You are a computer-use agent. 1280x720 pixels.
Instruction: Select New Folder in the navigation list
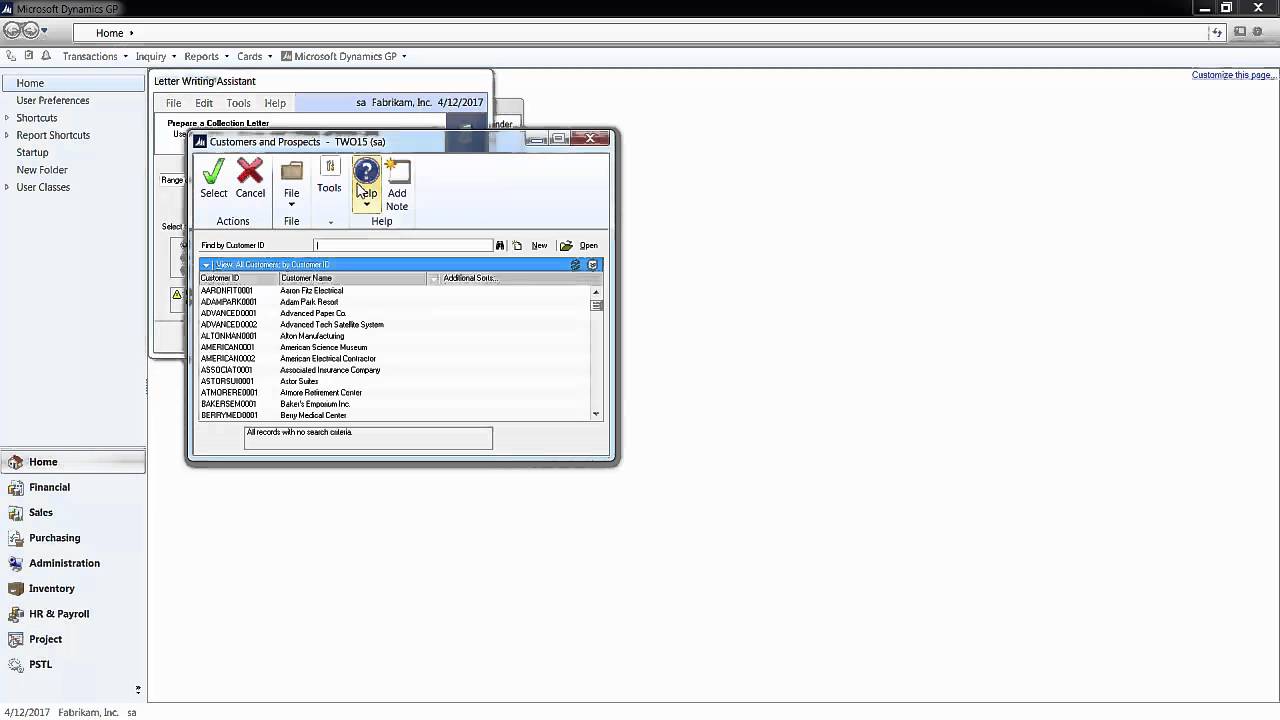click(x=42, y=170)
